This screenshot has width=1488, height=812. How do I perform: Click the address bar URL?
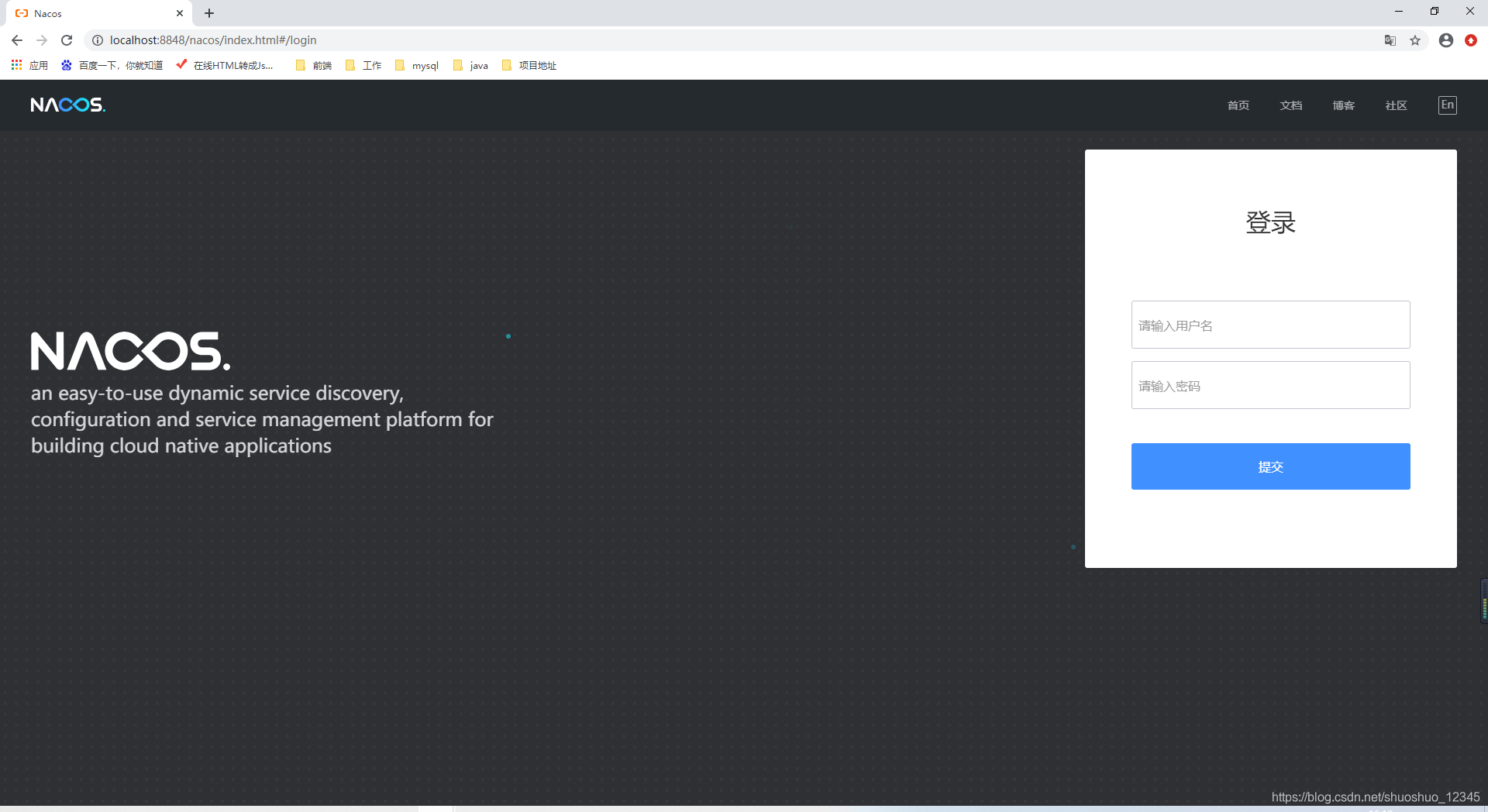point(213,40)
